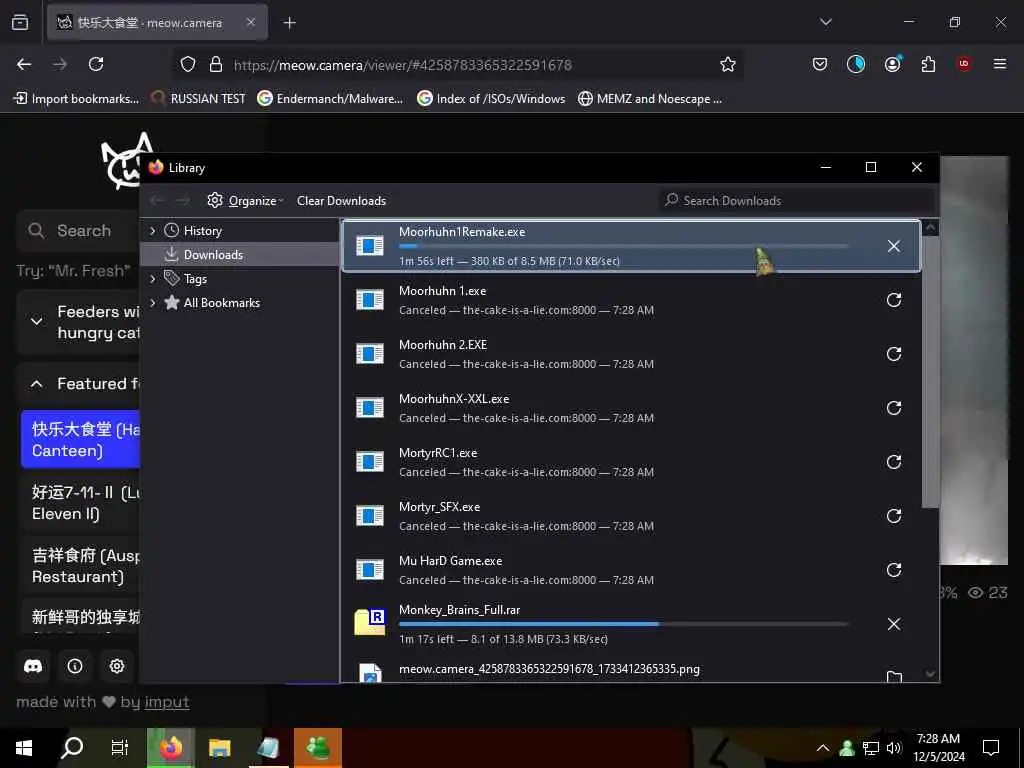The width and height of the screenshot is (1024, 768).
Task: Click the downloads list vertical scrollbar
Action: [x=930, y=371]
